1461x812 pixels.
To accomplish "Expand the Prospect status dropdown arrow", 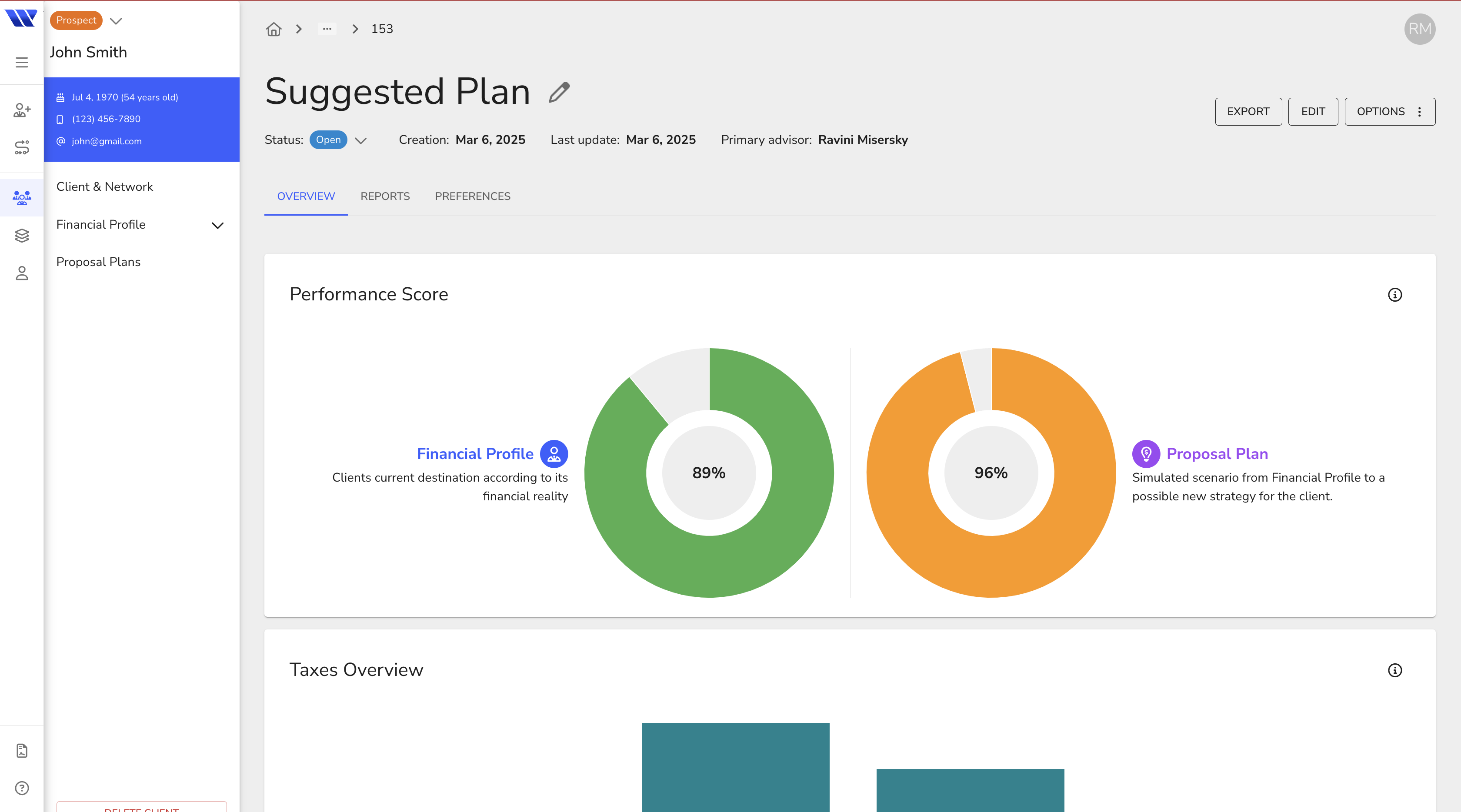I will click(116, 22).
